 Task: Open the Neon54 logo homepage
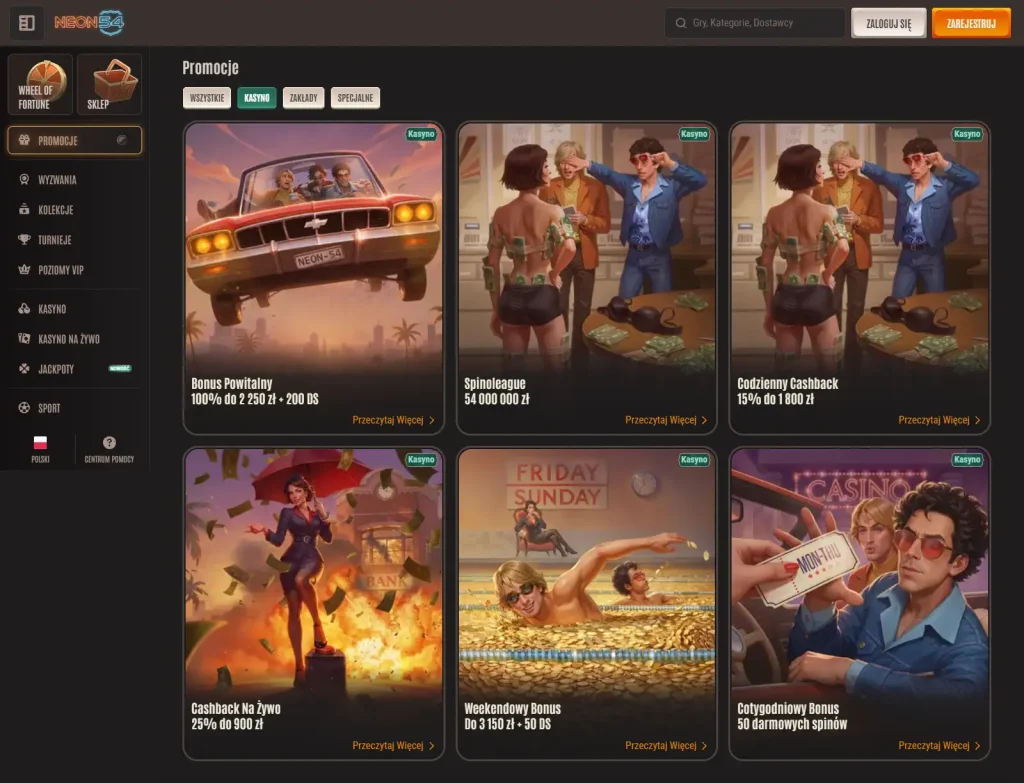(89, 23)
